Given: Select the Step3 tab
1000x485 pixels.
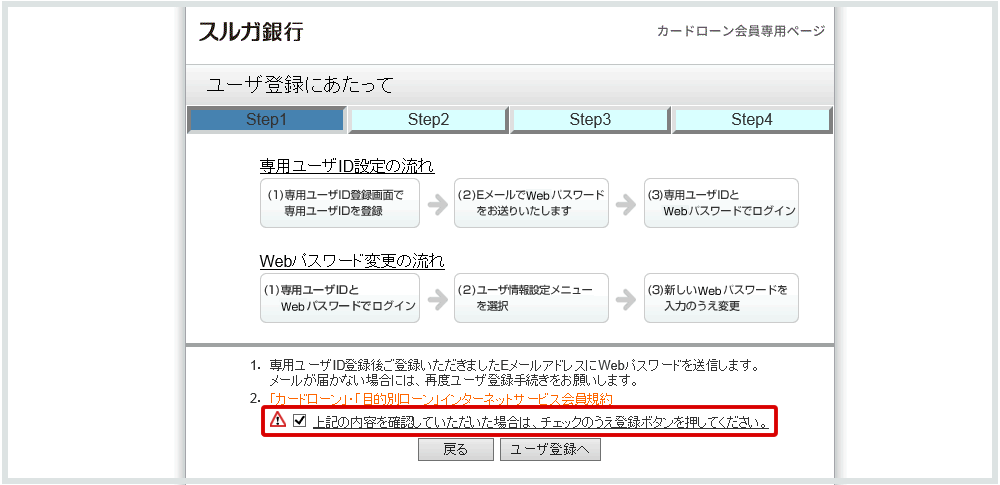Looking at the screenshot, I should tap(591, 119).
